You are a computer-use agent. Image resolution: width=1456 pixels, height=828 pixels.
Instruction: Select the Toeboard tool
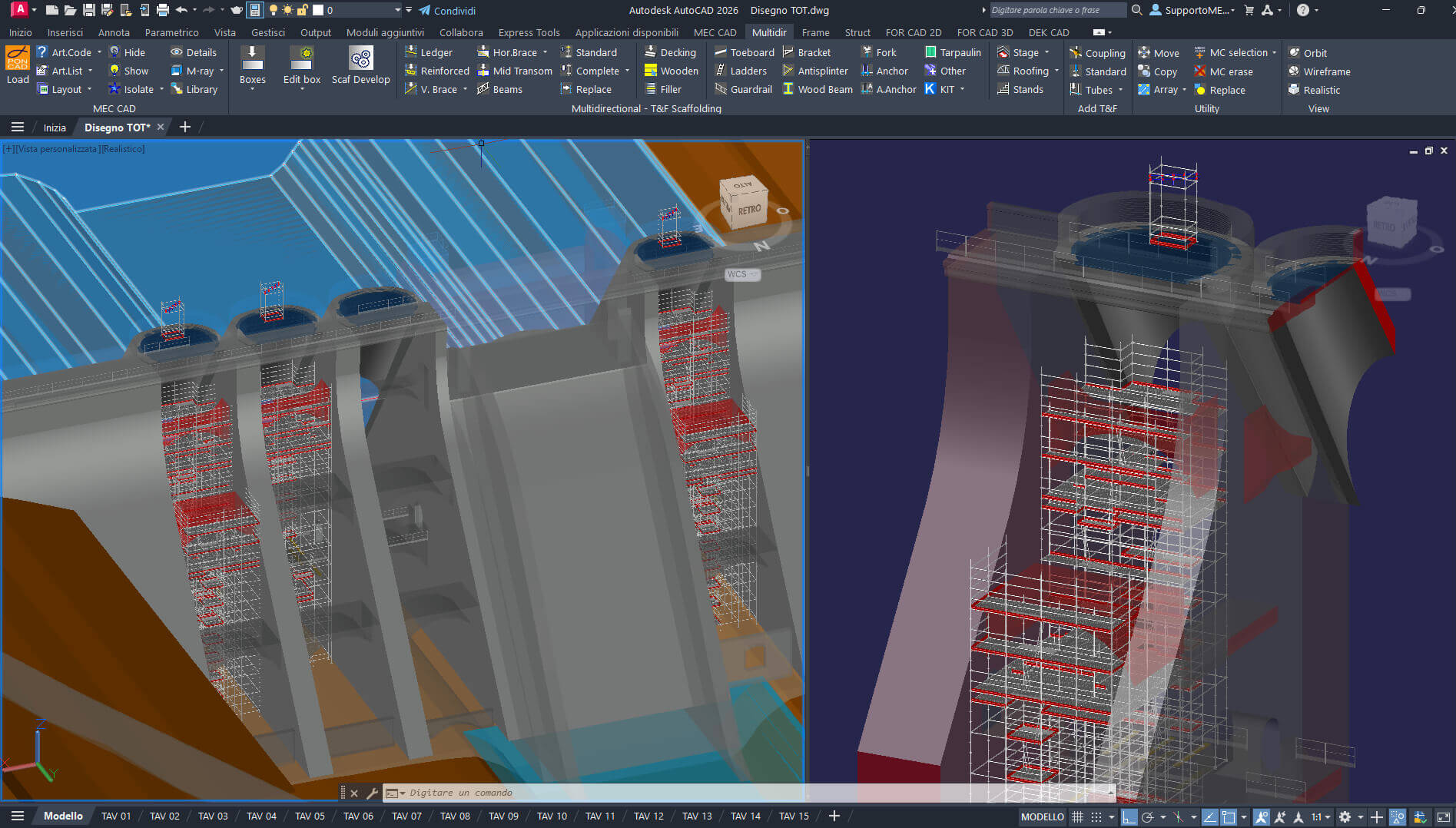pos(744,52)
